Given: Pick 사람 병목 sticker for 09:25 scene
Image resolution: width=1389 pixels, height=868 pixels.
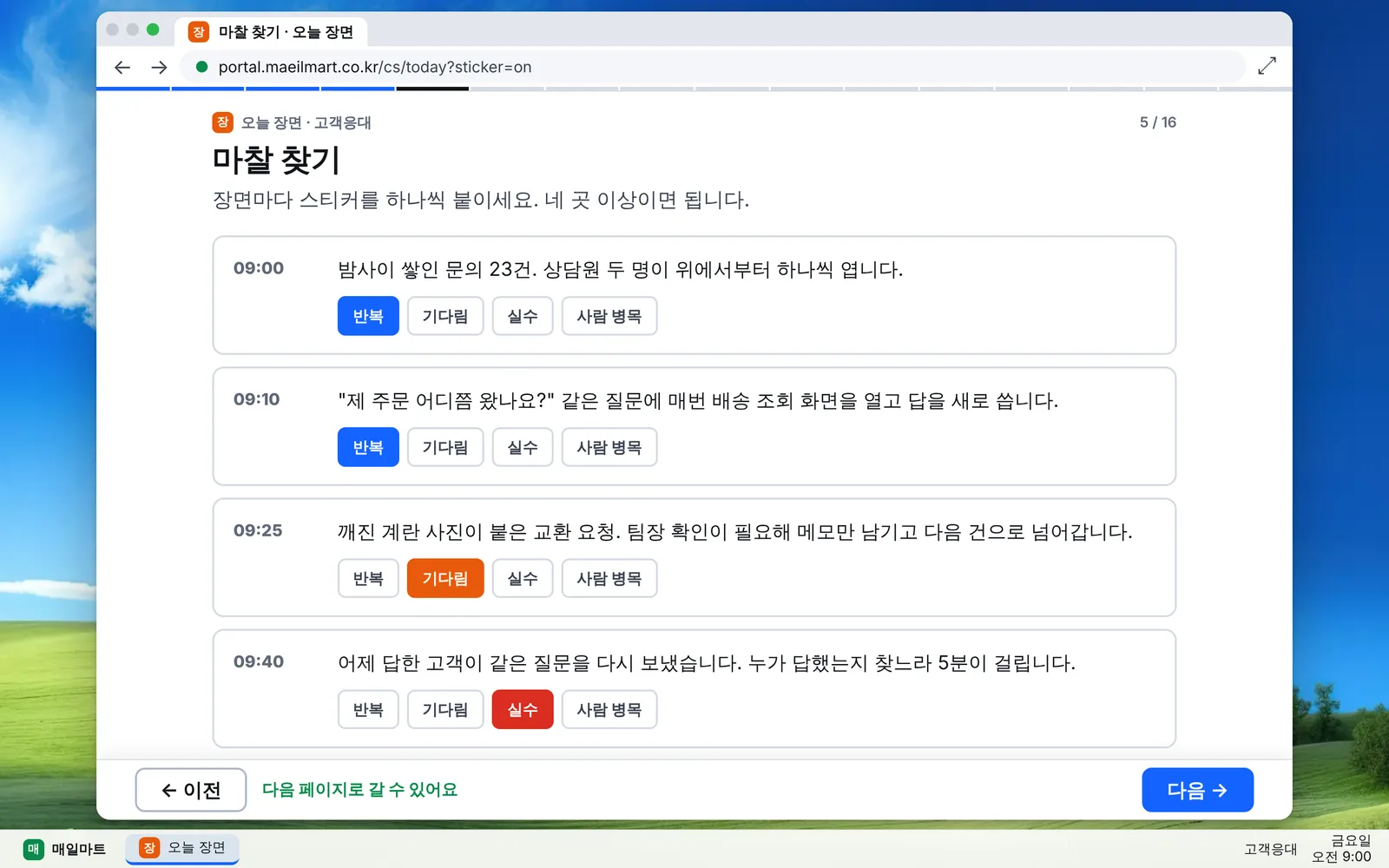Looking at the screenshot, I should click(609, 578).
